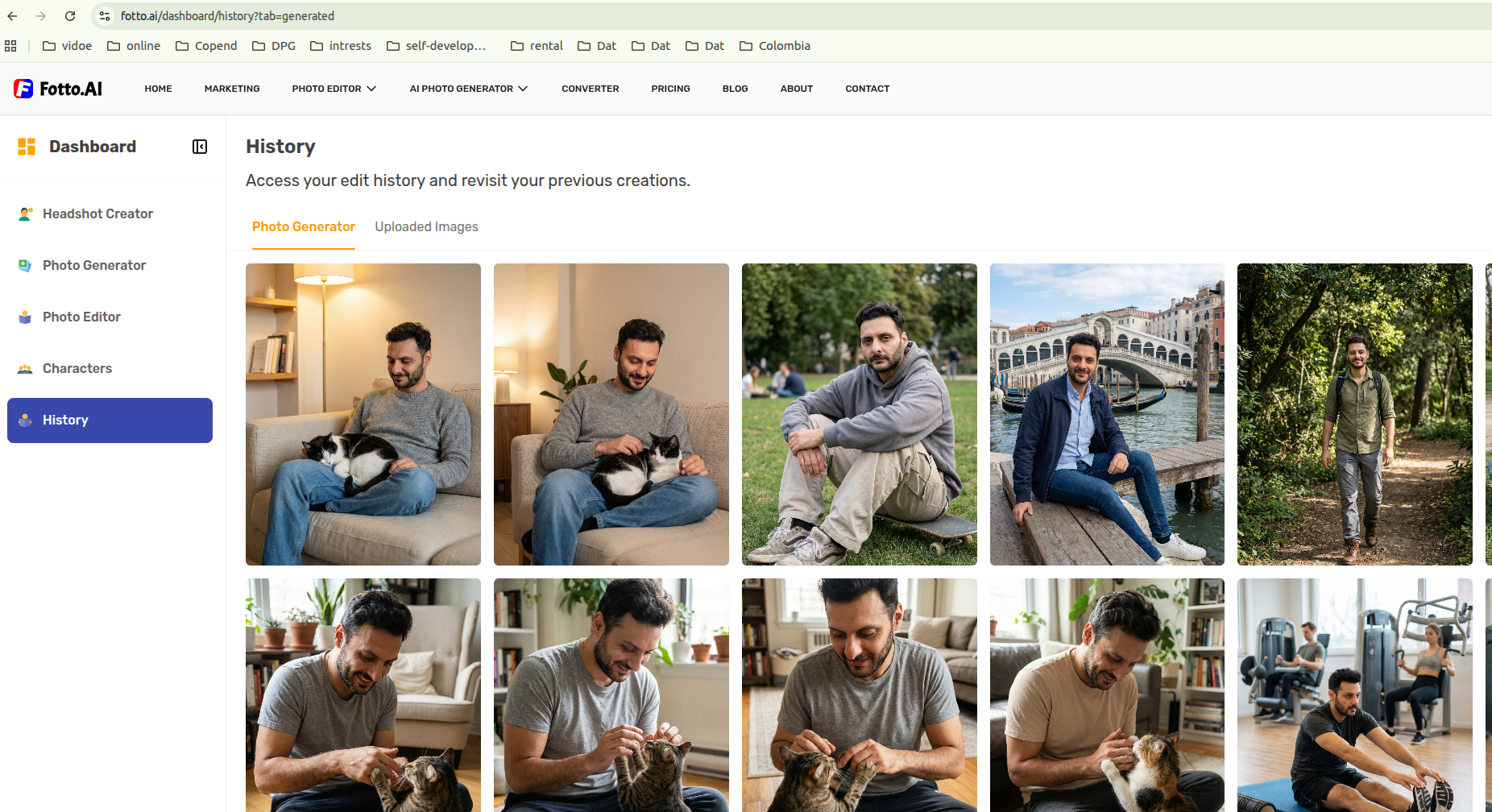Go to the BLOG section
The width and height of the screenshot is (1492, 812).
click(735, 89)
